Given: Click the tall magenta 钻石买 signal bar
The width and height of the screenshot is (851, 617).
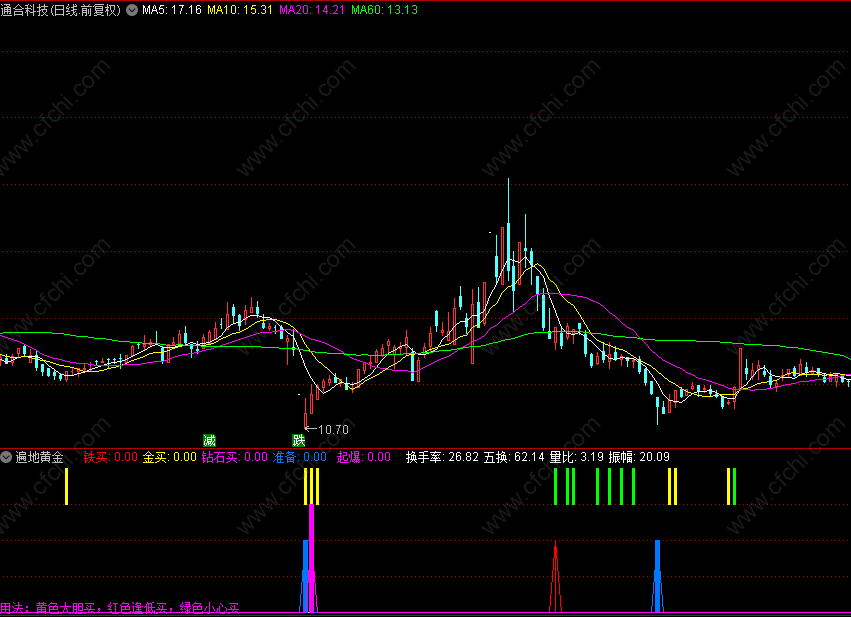Looking at the screenshot, I should [312, 558].
